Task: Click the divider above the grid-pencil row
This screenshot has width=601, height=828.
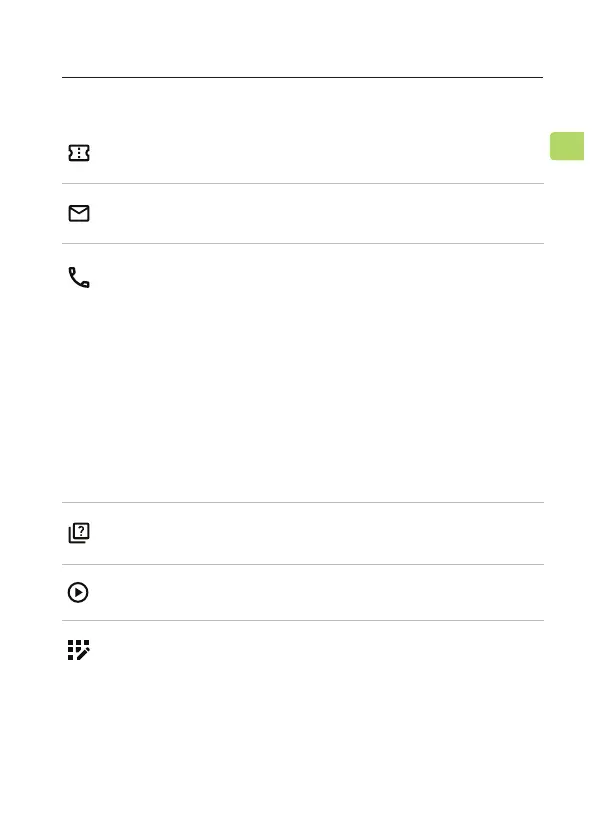Action: (x=302, y=620)
